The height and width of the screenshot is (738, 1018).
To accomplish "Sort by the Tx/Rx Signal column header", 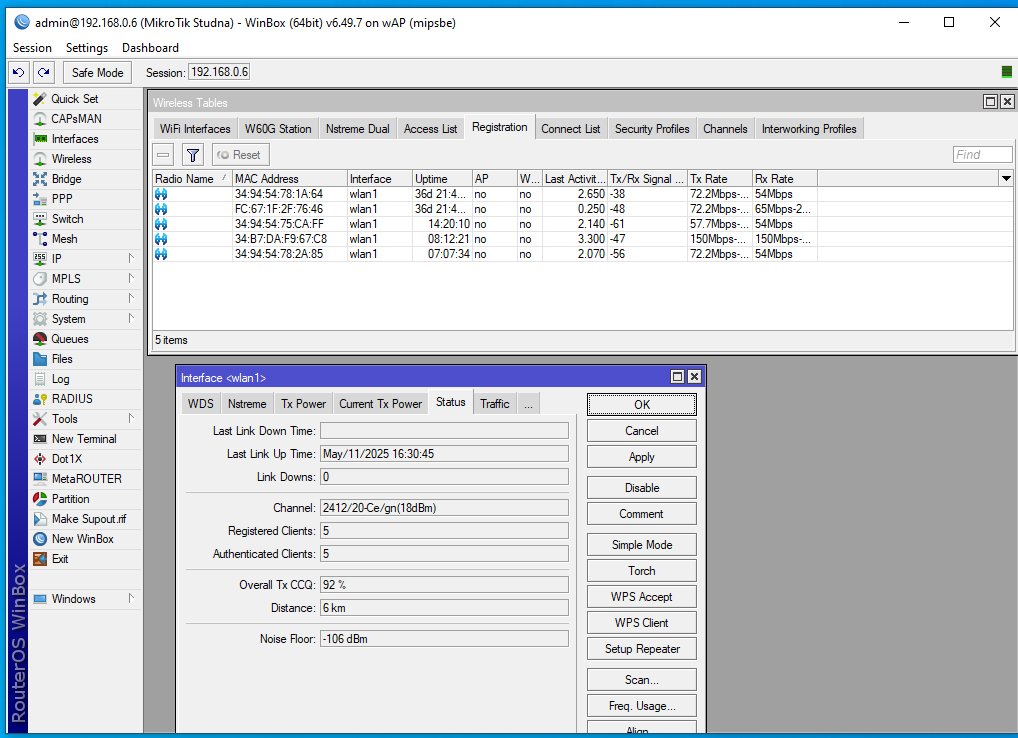I will pos(647,178).
